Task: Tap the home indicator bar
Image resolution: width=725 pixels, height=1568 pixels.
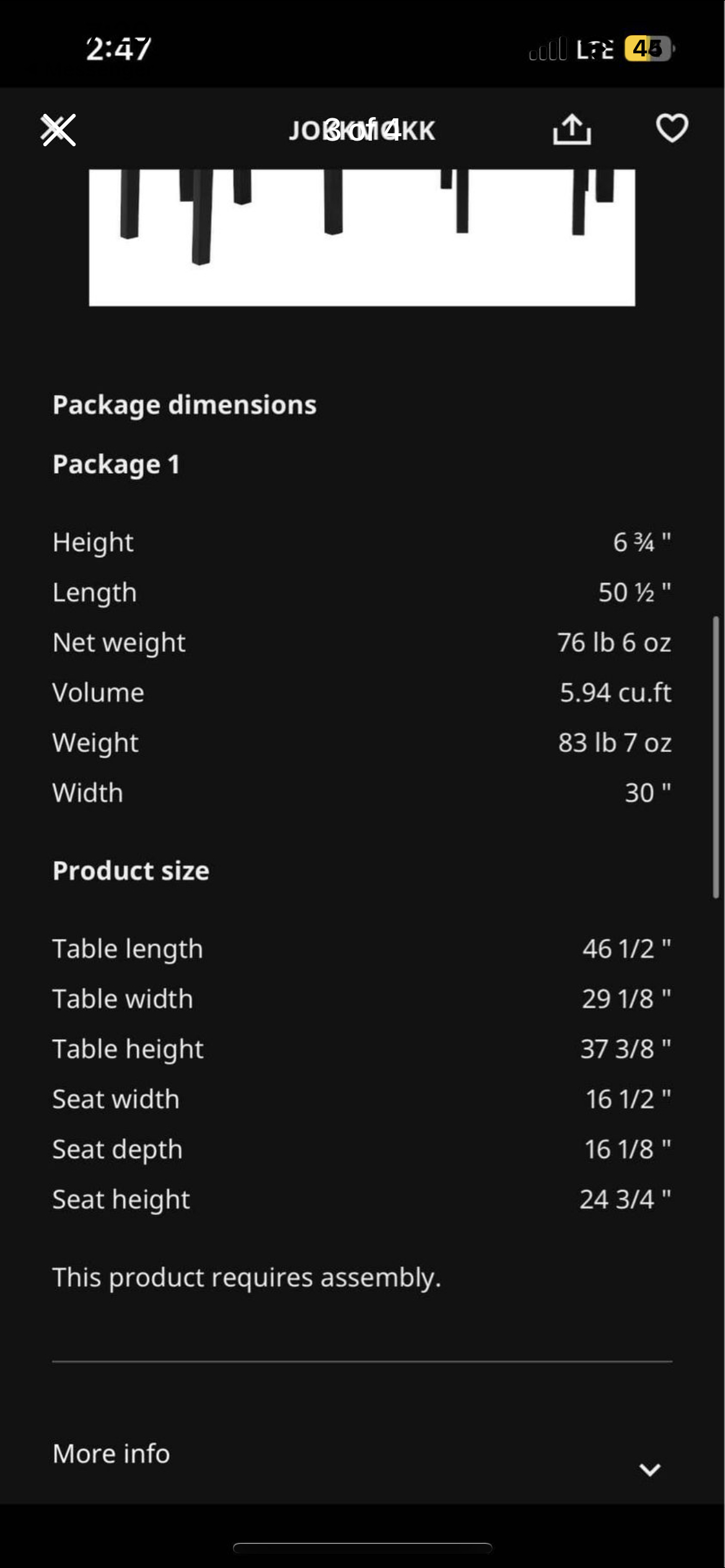Action: [x=362, y=1548]
